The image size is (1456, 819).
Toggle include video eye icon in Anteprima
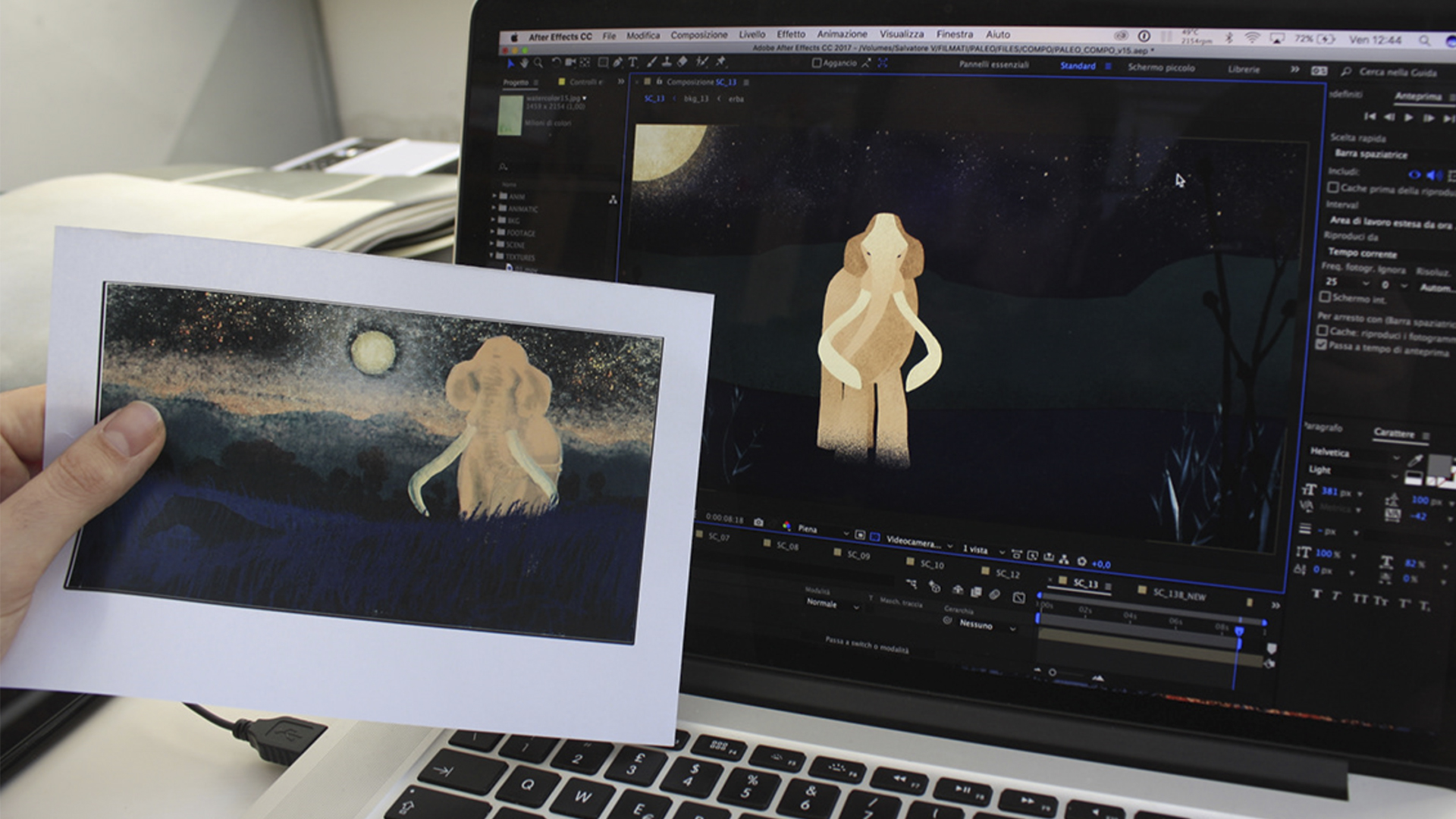click(x=1414, y=174)
